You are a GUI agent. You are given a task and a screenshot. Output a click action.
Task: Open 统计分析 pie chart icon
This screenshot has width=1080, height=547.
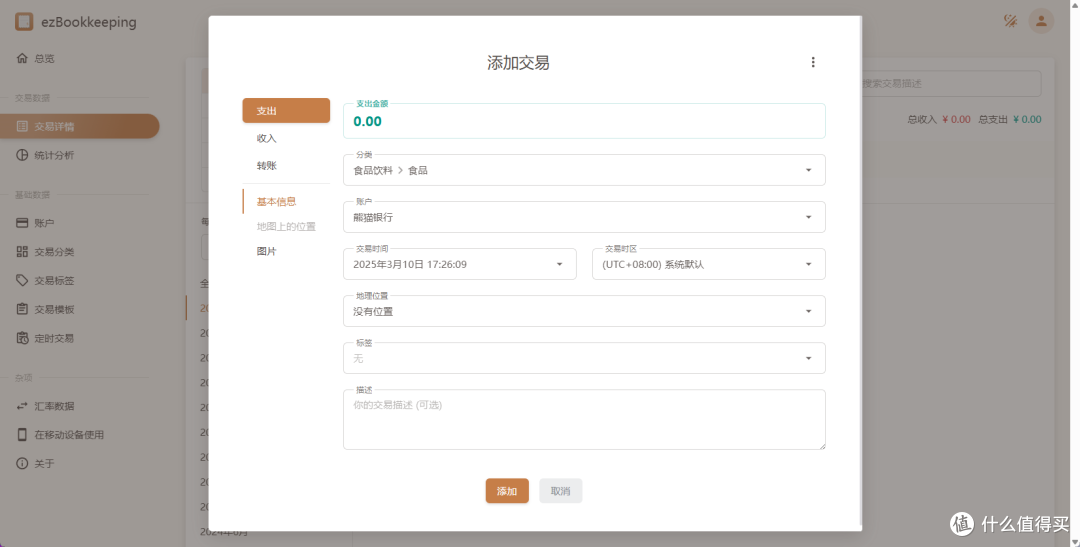pyautogui.click(x=22, y=155)
